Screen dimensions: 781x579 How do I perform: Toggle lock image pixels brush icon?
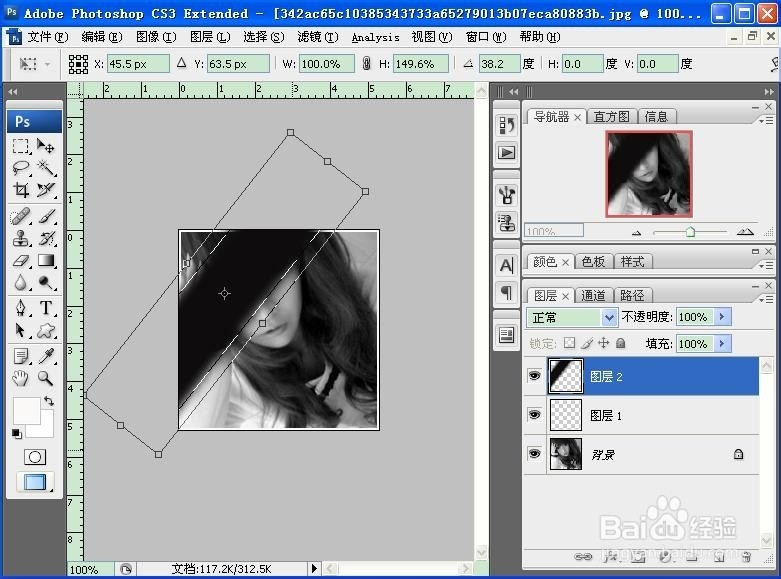coord(587,343)
